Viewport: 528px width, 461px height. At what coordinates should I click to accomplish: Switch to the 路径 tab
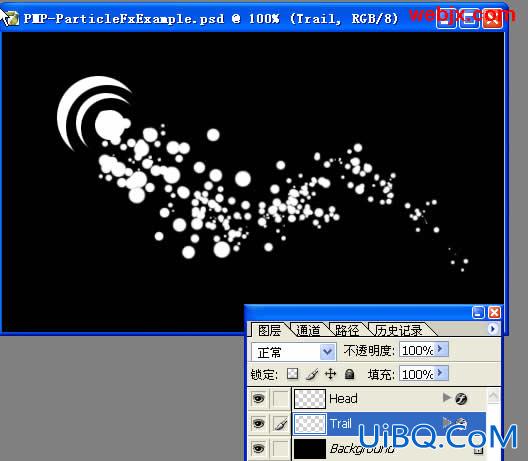pos(347,330)
